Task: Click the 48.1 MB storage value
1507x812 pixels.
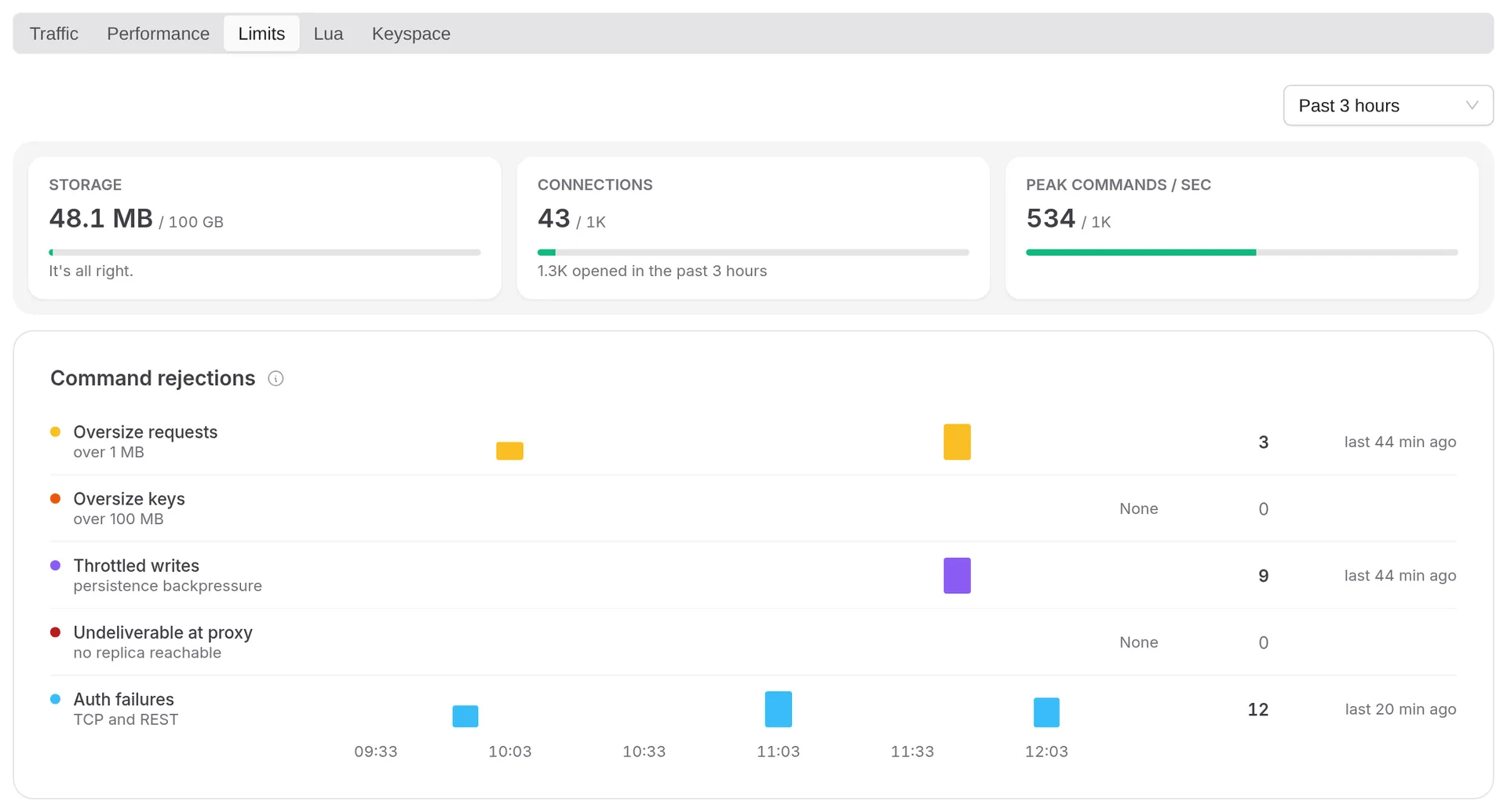Action: (100, 218)
